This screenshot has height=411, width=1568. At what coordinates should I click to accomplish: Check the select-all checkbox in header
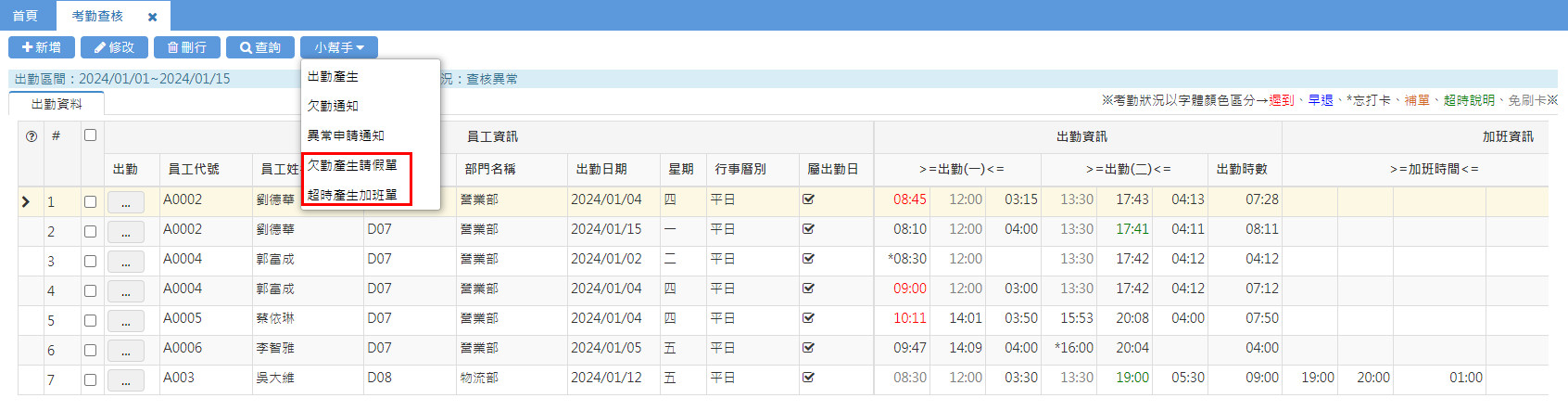(x=90, y=135)
